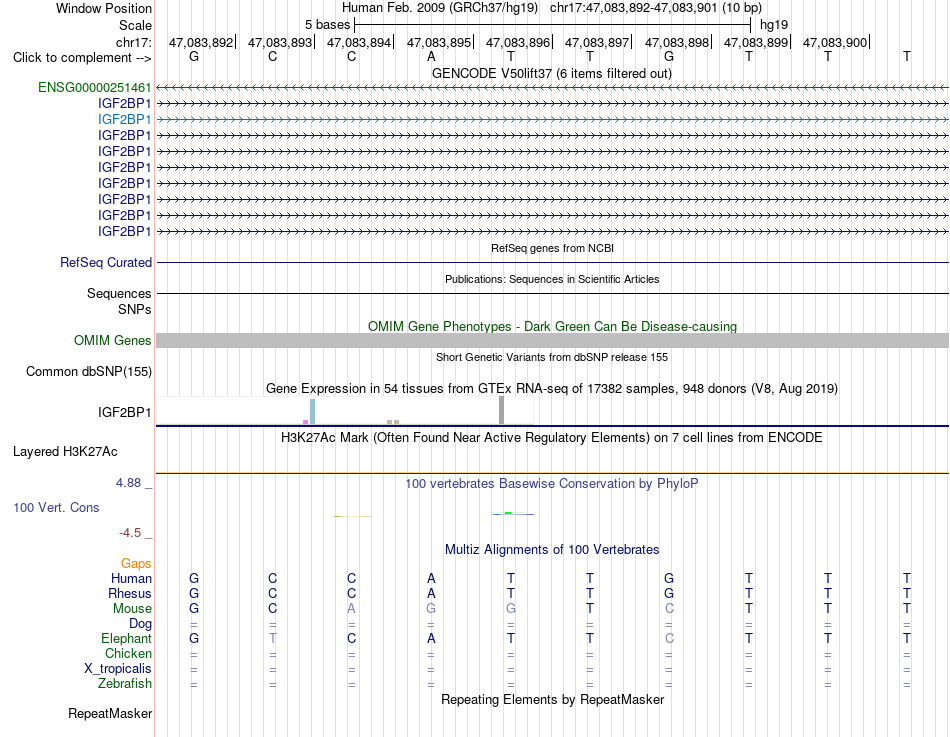Click the hg19 label beside the scale bar
Screen dimensions: 950x737
(774, 25)
